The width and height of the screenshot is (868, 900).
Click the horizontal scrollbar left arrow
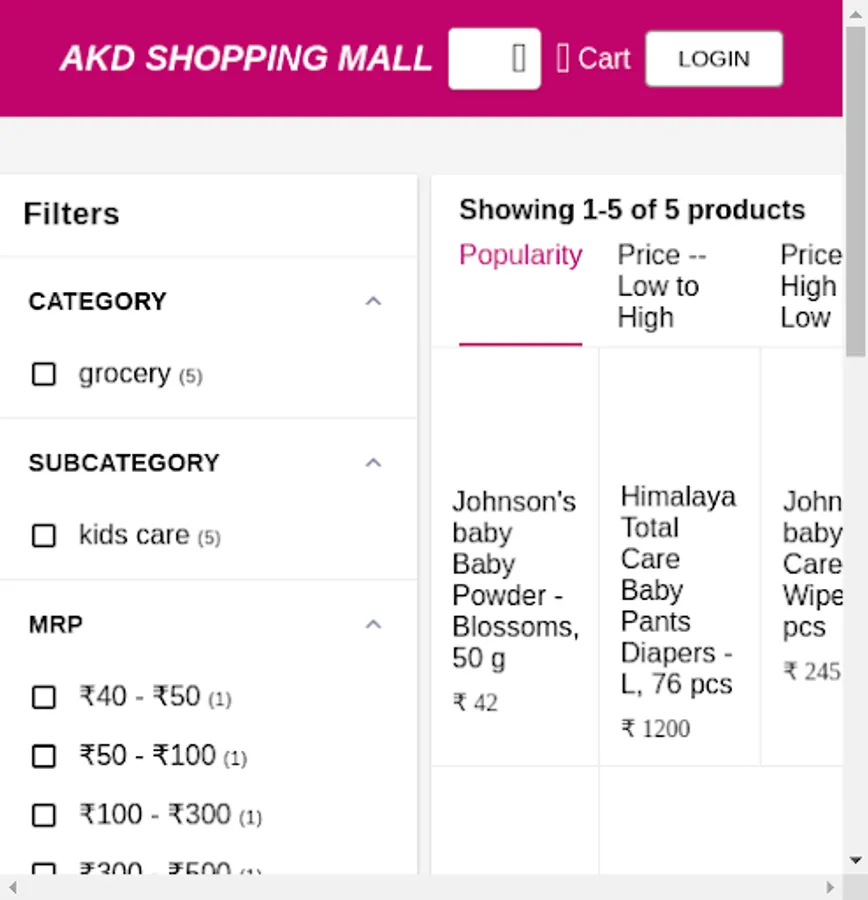[12, 887]
